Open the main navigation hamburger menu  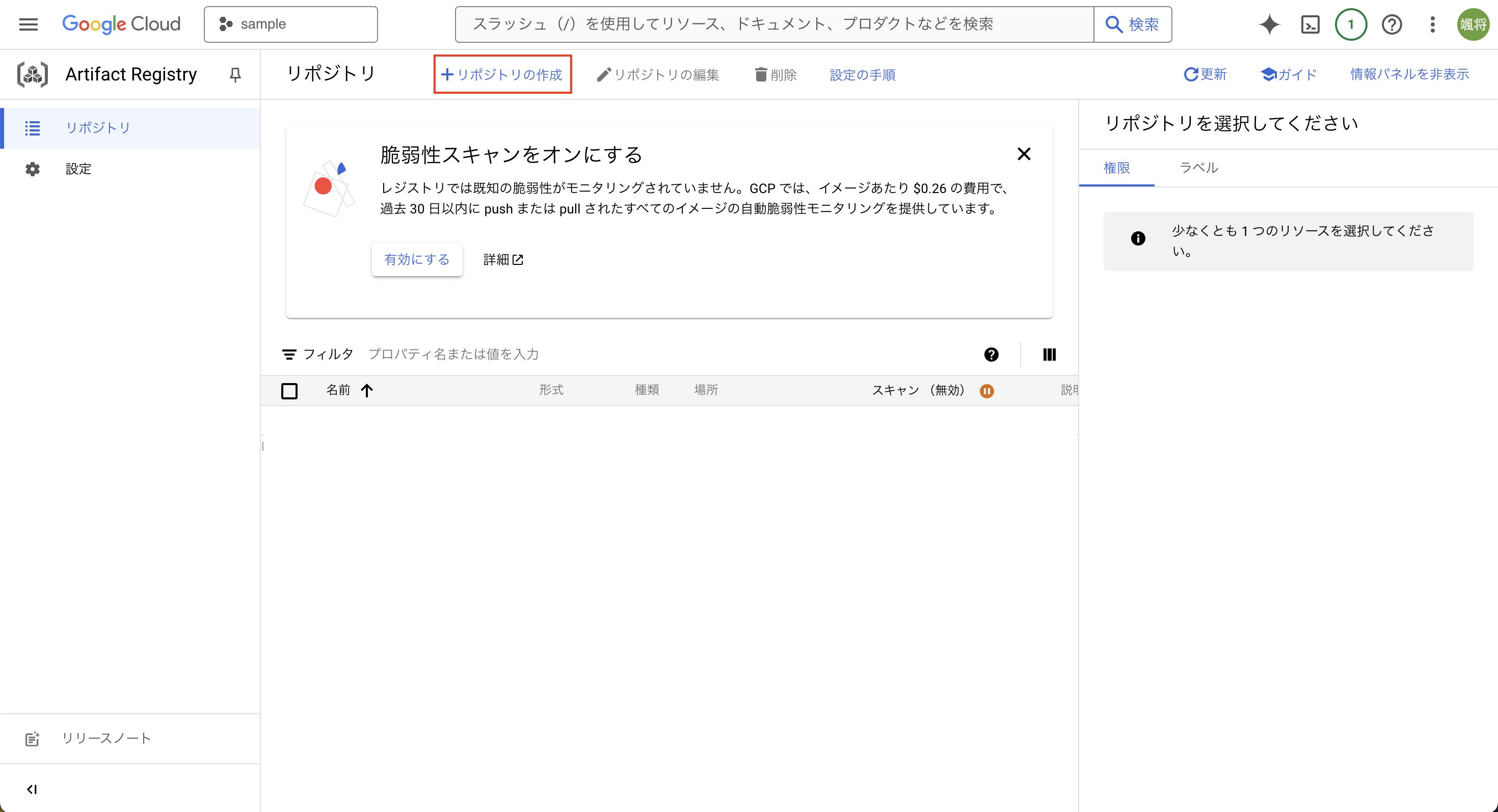(28, 24)
